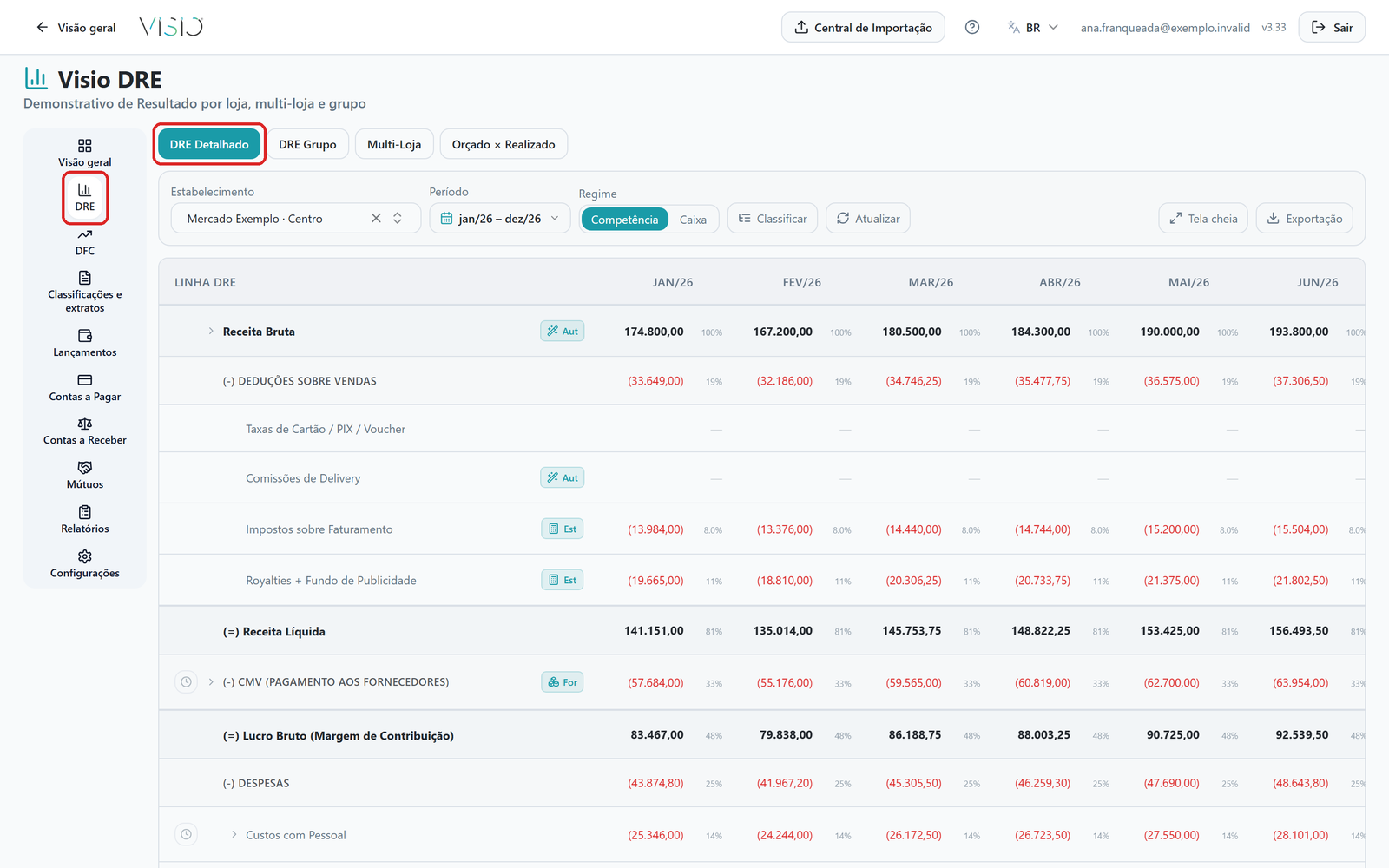This screenshot has width=1389, height=868.
Task: Expand the Receita Bruta row
Action: [x=211, y=332]
